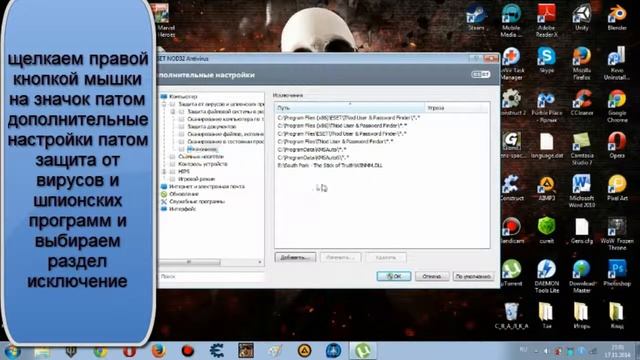
Task: Collapse the Защита от вирусов tree node
Action: 165,104
